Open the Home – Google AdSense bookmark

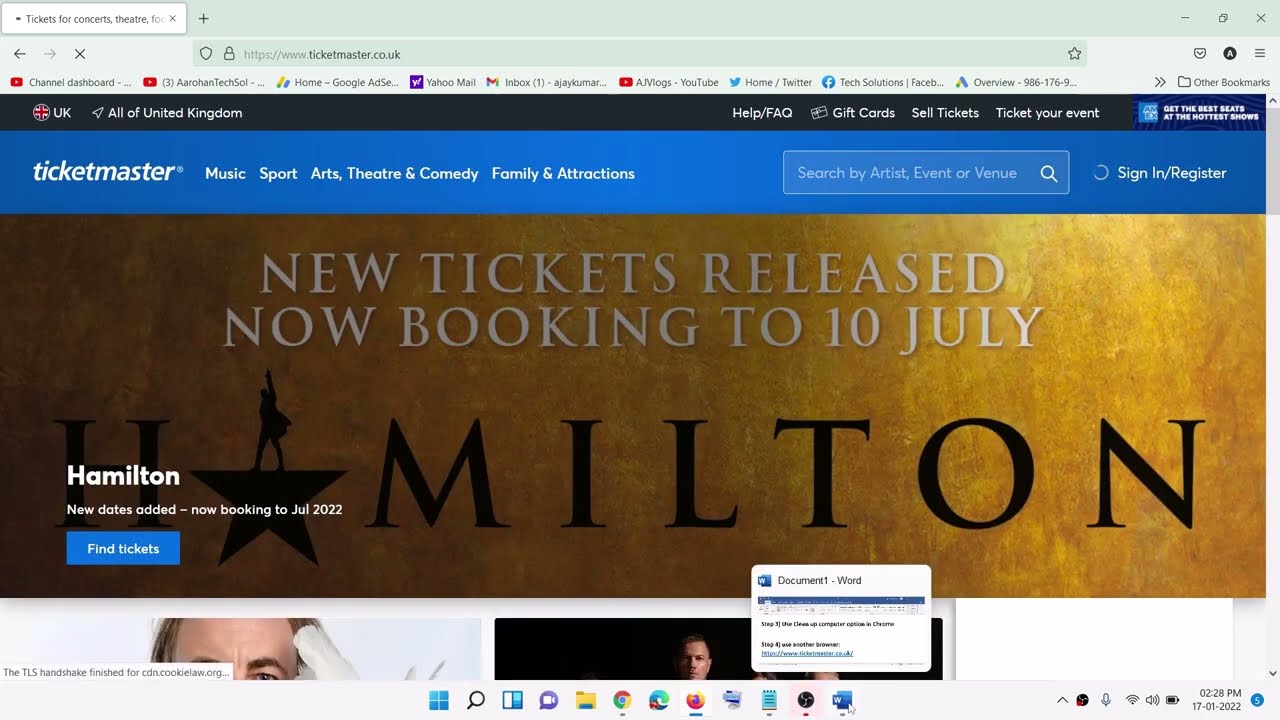coord(338,82)
